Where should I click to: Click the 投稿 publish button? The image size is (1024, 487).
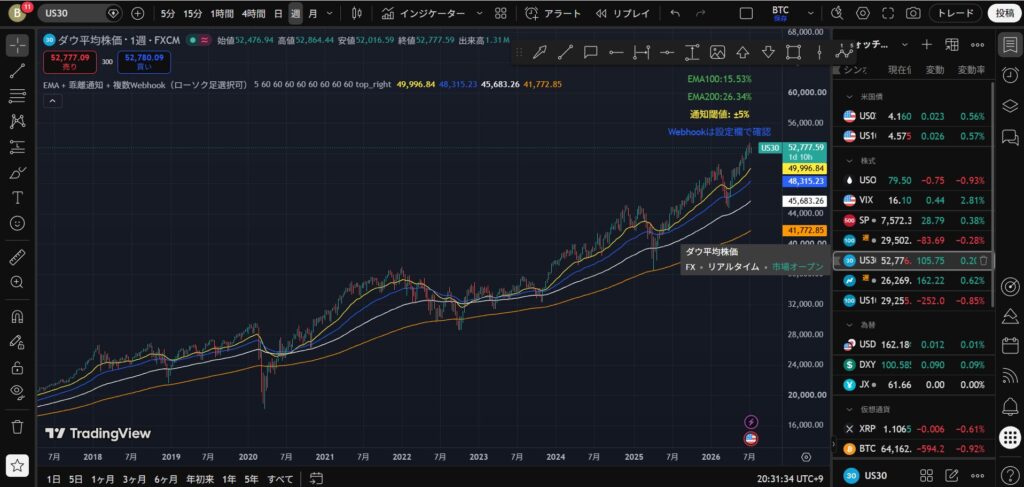coord(1004,13)
